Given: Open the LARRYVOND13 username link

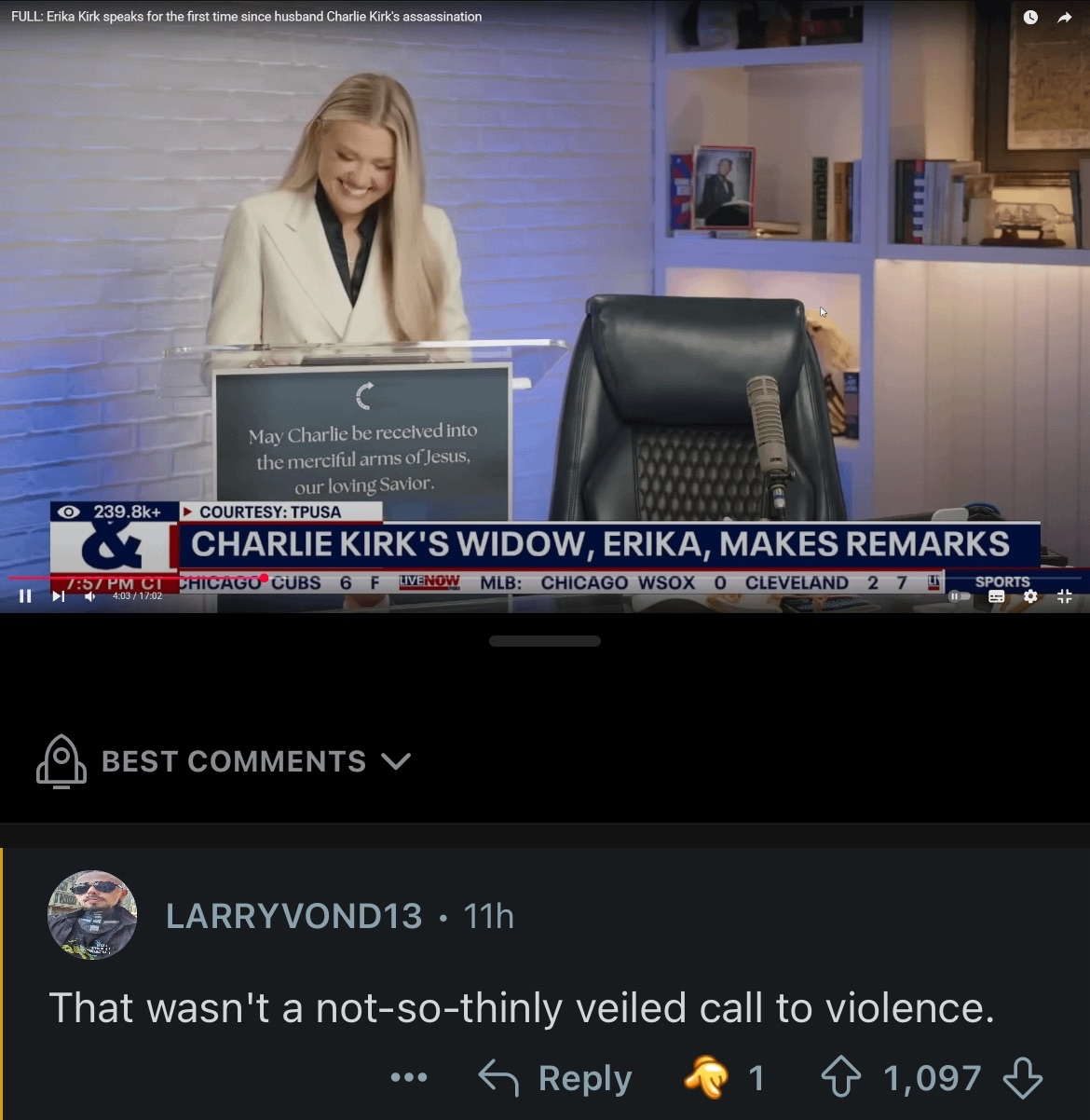Looking at the screenshot, I should 294,916.
